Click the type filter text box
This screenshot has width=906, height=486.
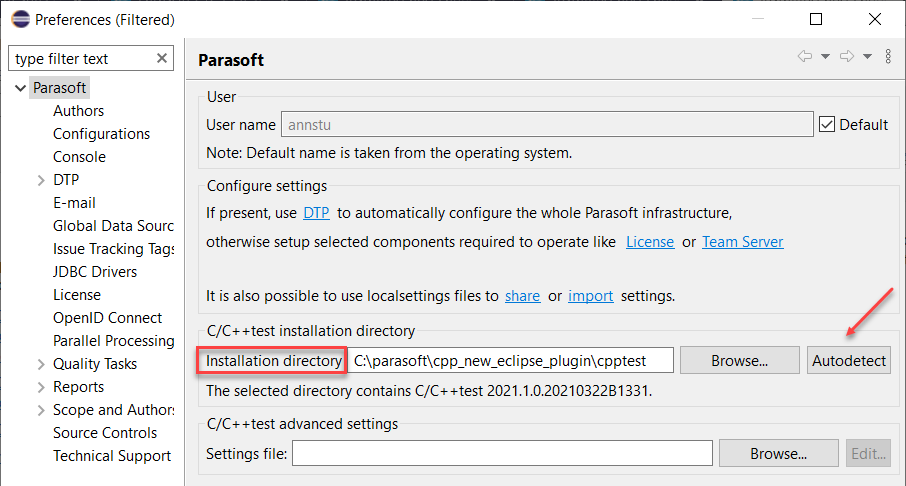82,58
